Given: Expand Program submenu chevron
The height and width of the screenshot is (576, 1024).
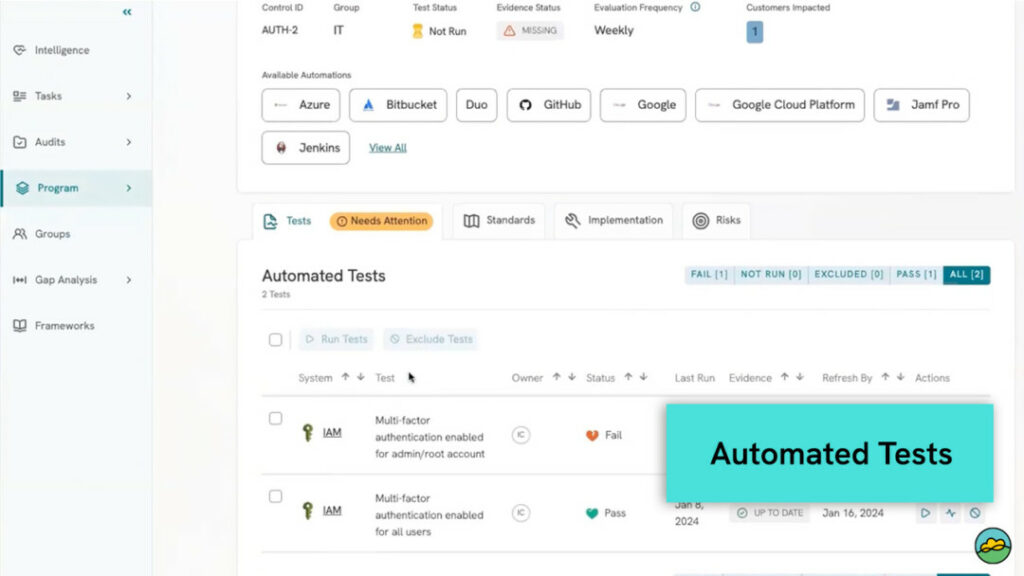Looking at the screenshot, I should coord(129,188).
